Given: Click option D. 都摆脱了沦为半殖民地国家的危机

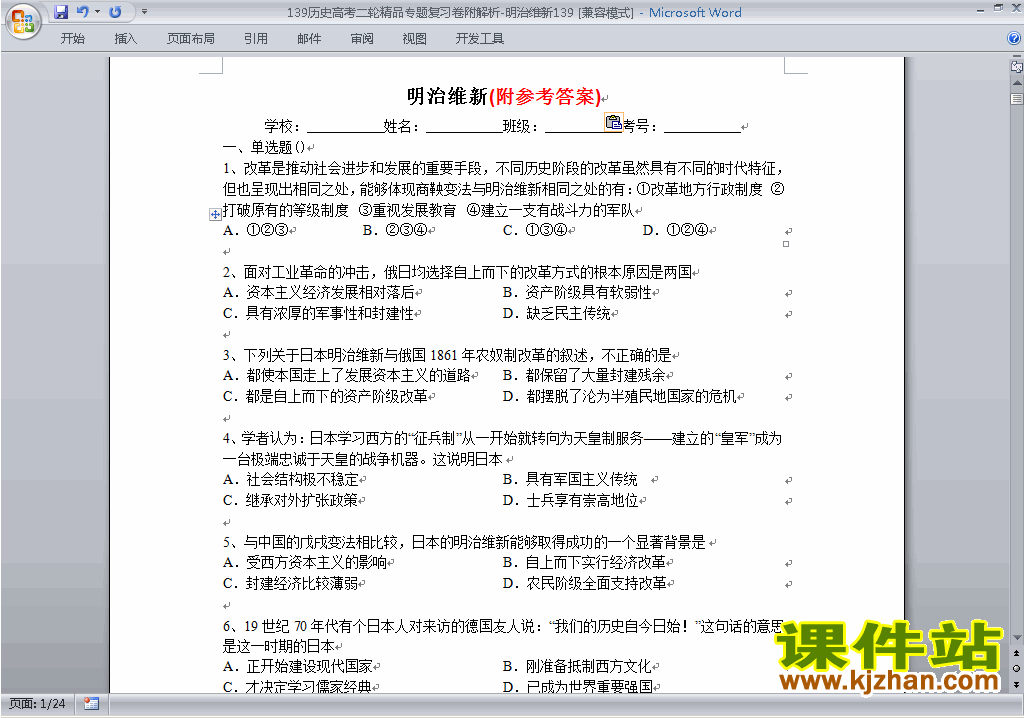Looking at the screenshot, I should [620, 397].
